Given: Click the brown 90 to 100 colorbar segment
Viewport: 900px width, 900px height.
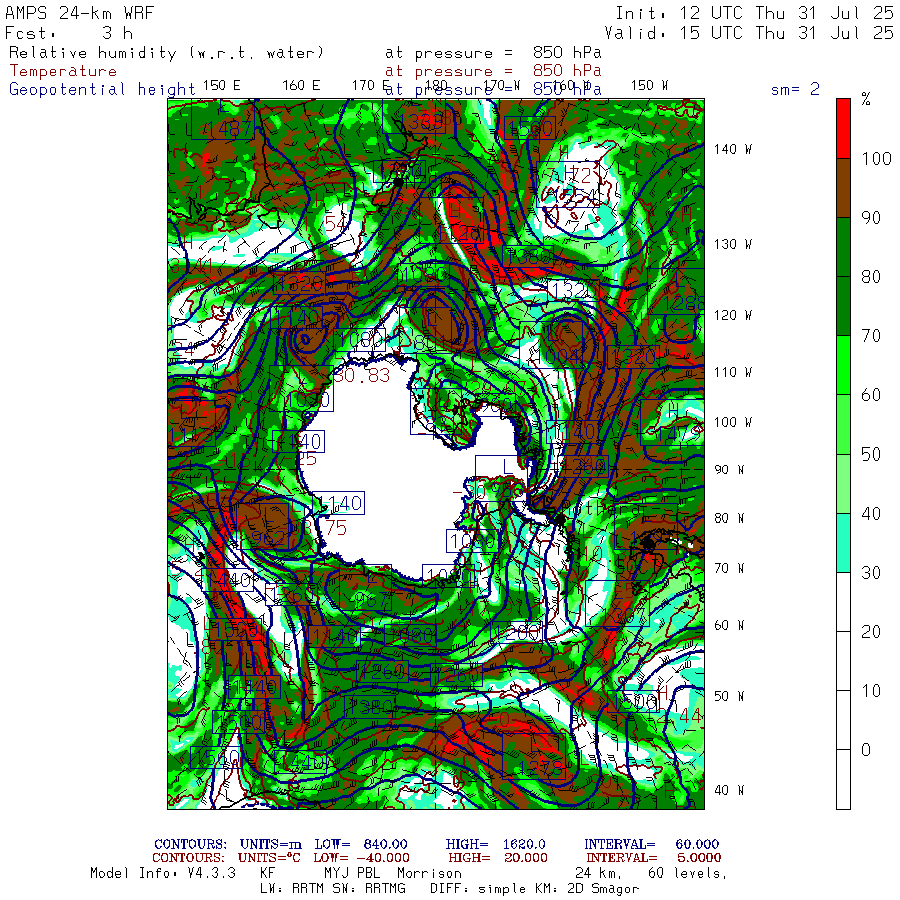Looking at the screenshot, I should (x=843, y=188).
